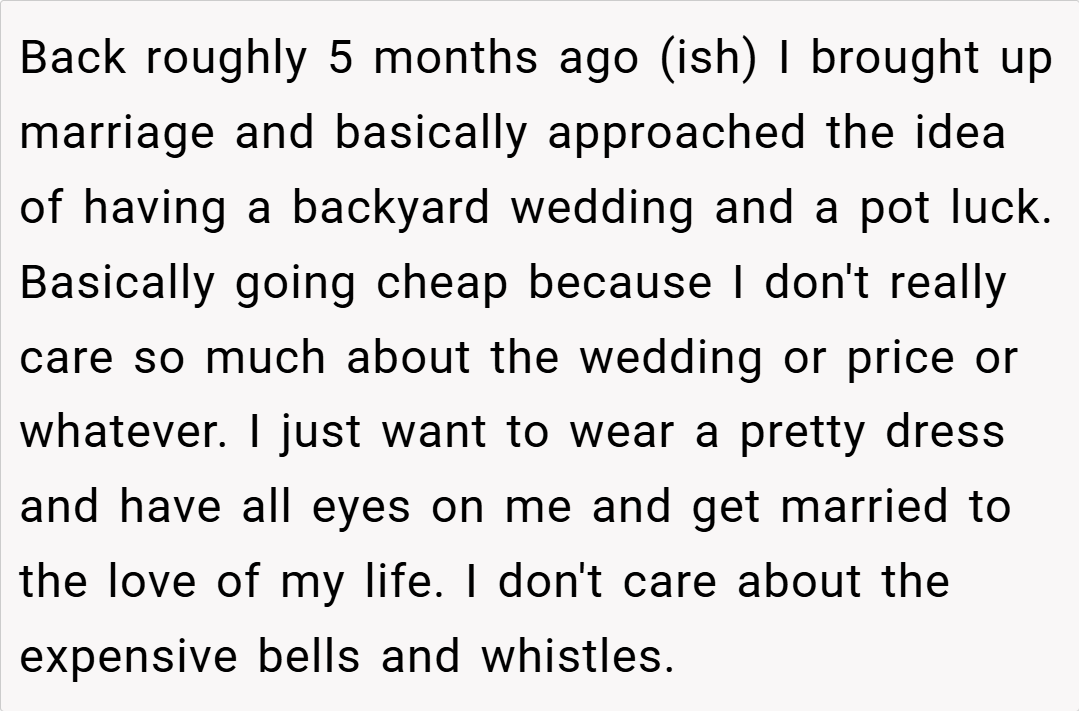Click the word "whistles" ending the paragraph
This screenshot has height=711, width=1079.
click(576, 657)
